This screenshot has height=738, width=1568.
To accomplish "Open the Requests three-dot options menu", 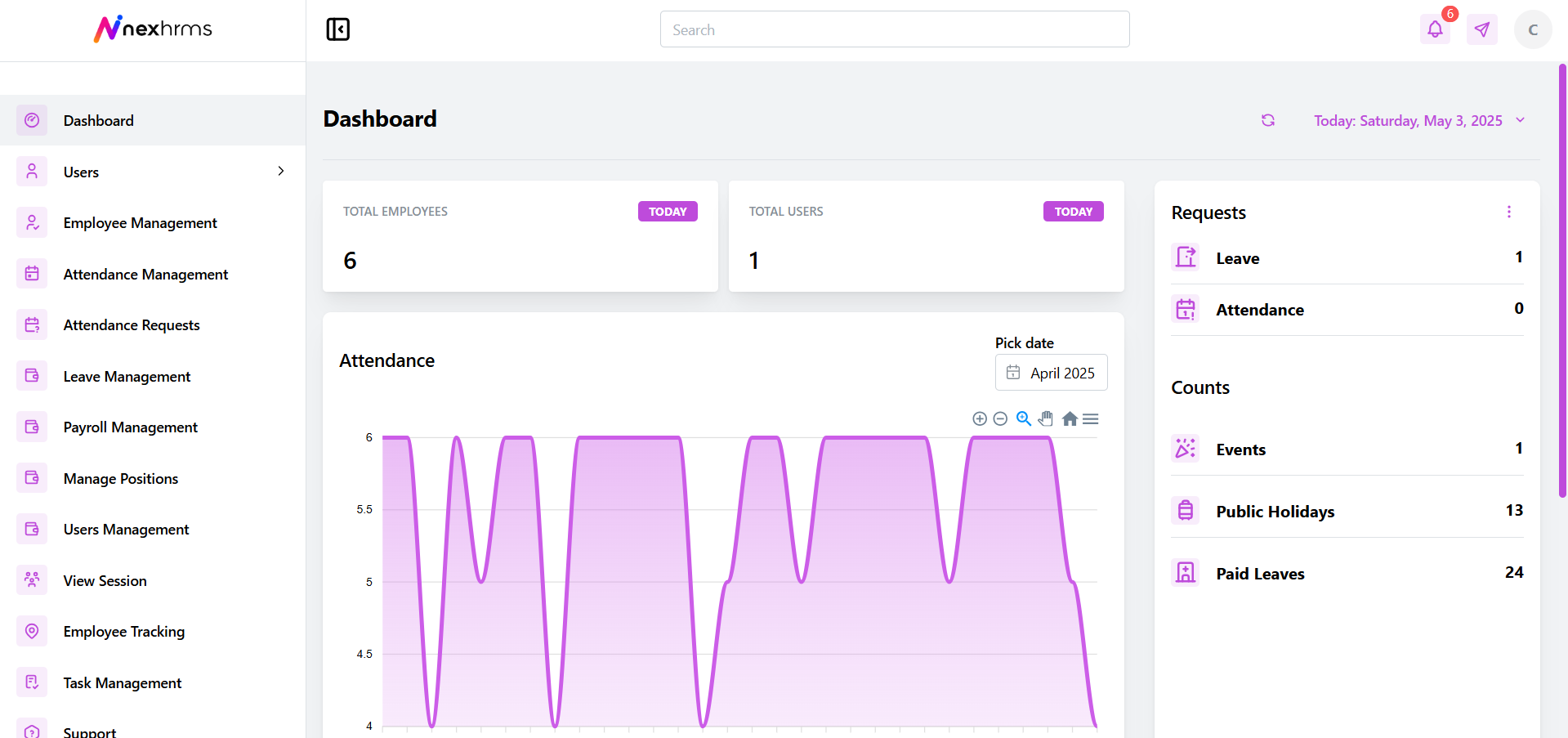I will (x=1509, y=212).
